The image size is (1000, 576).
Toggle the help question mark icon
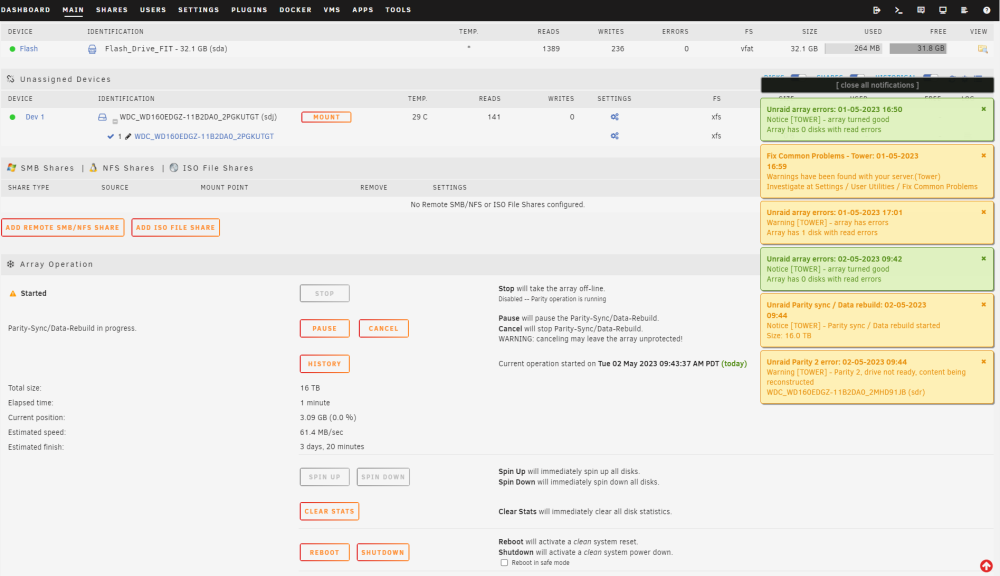pos(987,10)
